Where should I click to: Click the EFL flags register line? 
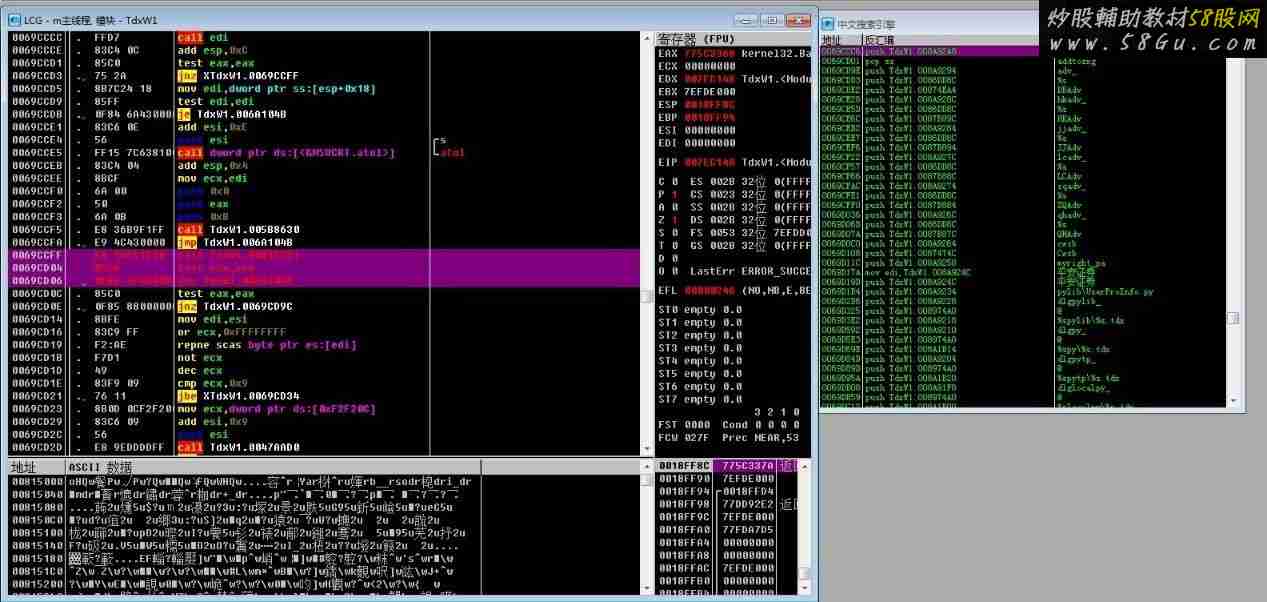tap(735, 290)
